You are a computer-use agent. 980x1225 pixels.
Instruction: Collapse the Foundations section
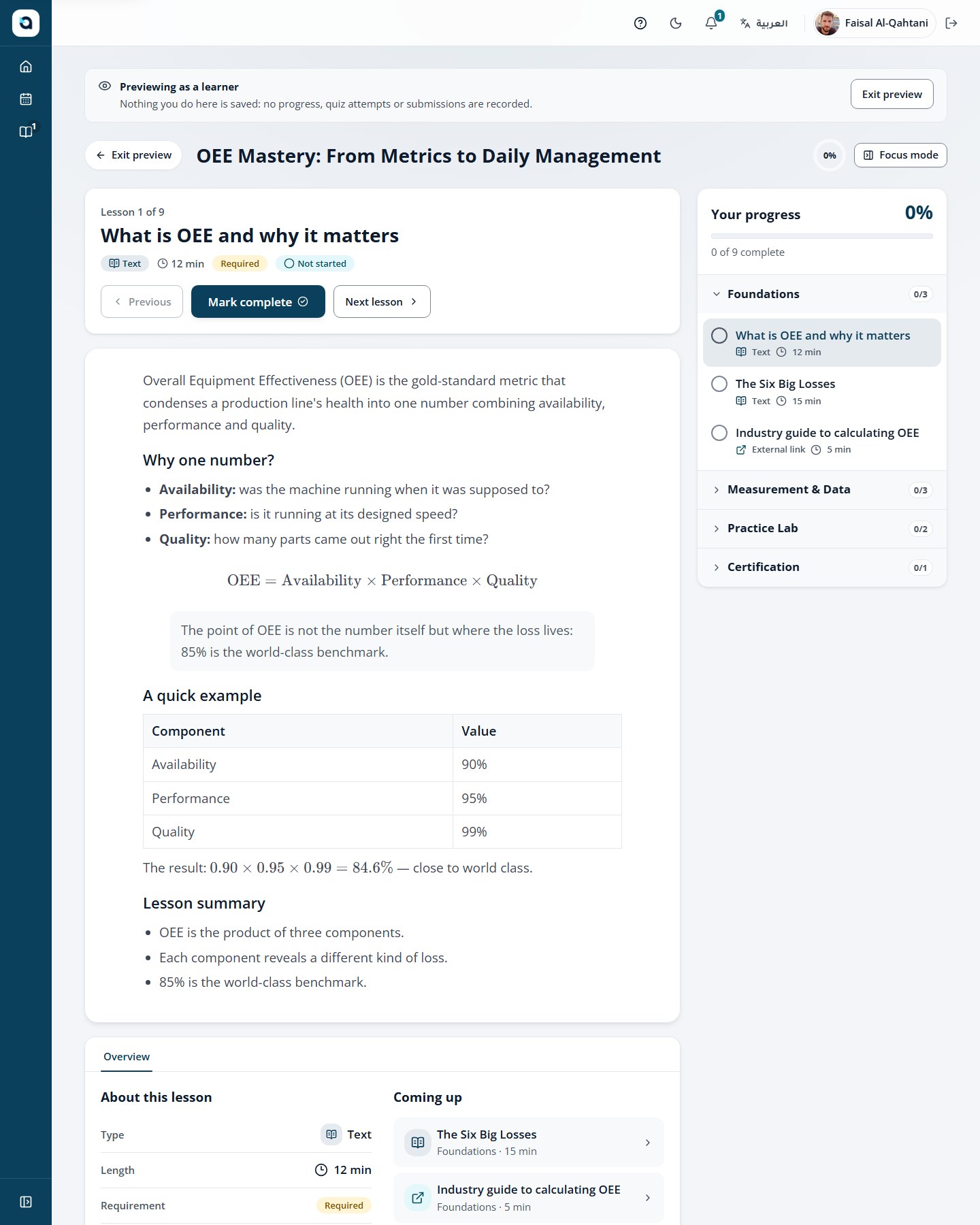pos(822,294)
